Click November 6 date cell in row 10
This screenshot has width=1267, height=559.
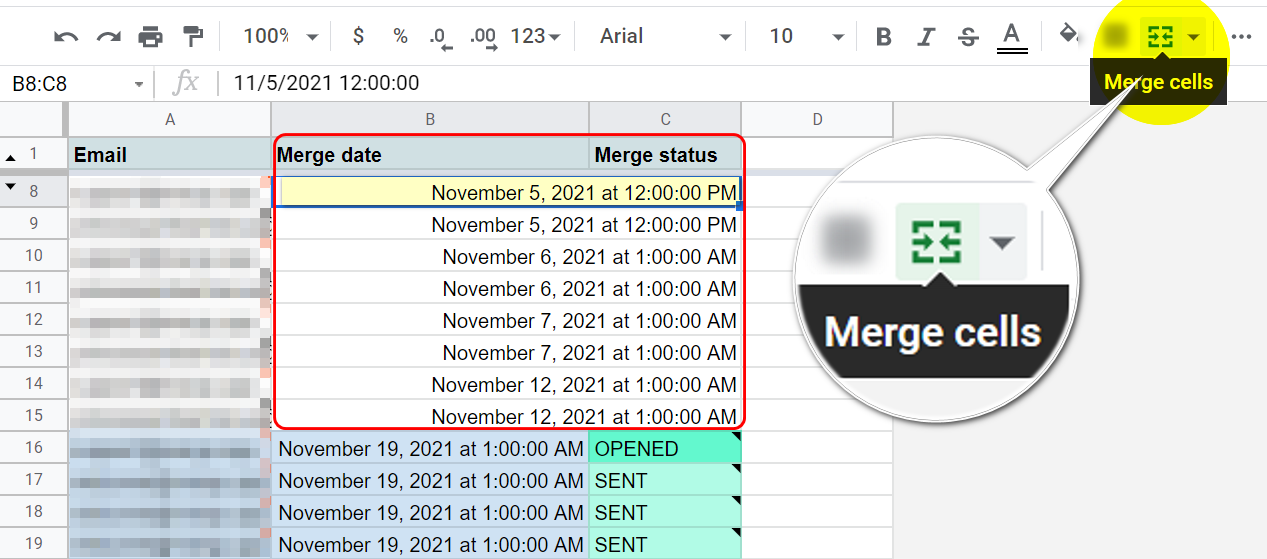tap(507, 256)
